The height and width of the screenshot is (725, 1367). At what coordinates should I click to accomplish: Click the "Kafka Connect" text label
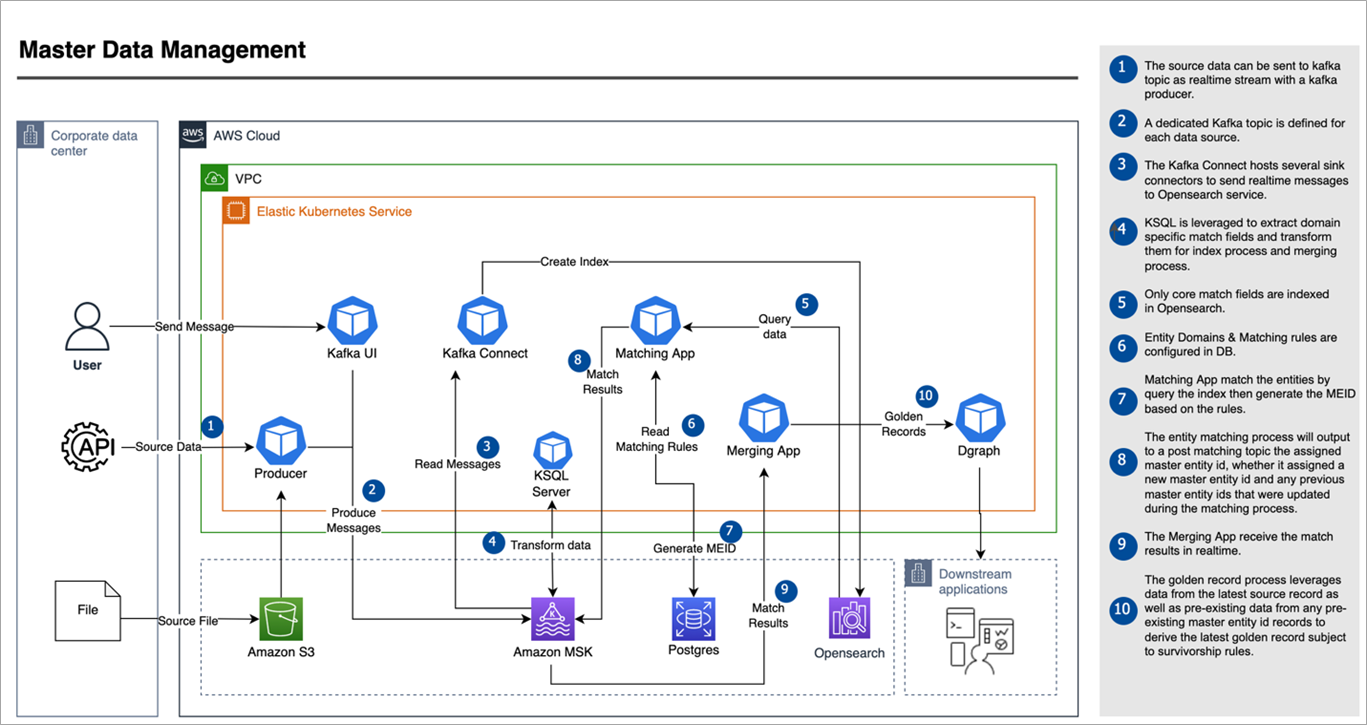point(485,353)
